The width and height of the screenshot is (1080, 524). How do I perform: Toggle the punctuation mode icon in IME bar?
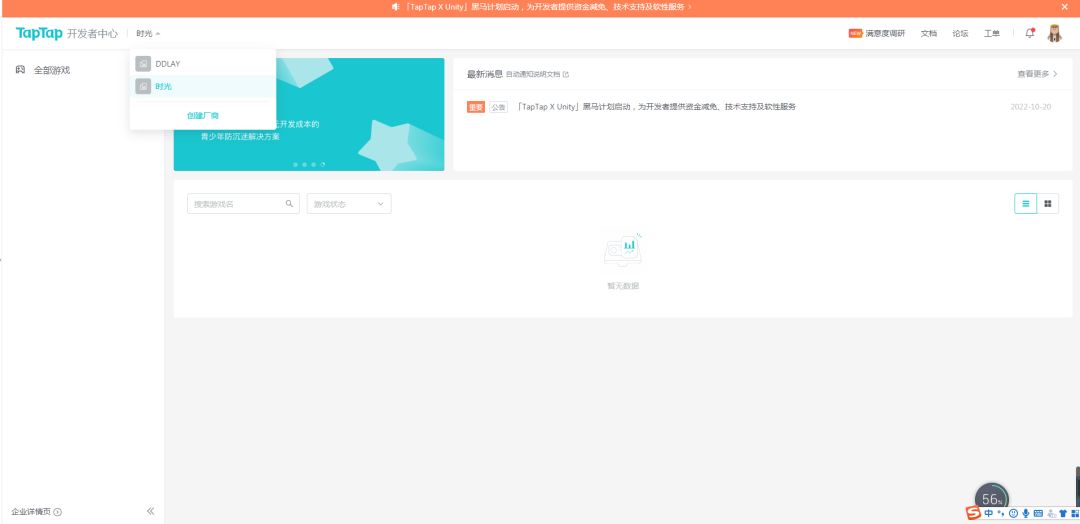(x=1000, y=513)
